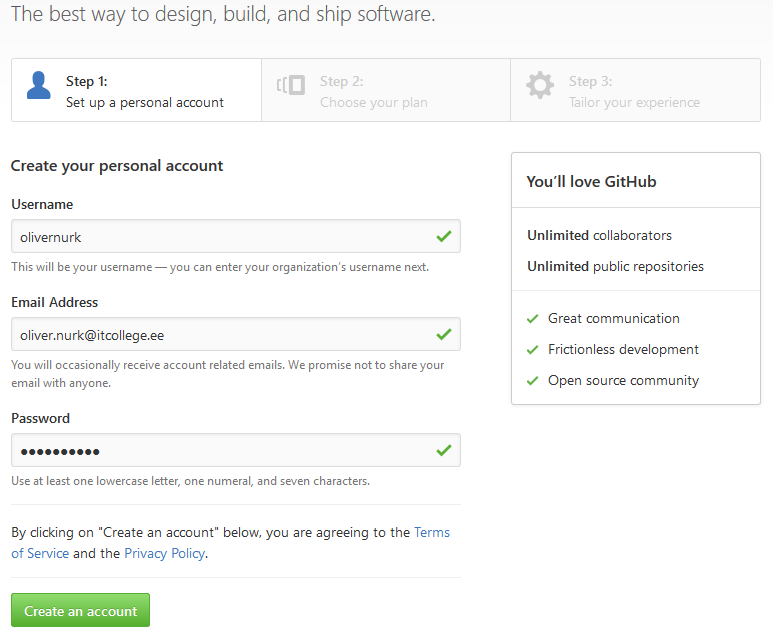Screen dimensions: 773x644
Task: Select Step 1 Set up a personal account tab
Action: coord(137,90)
